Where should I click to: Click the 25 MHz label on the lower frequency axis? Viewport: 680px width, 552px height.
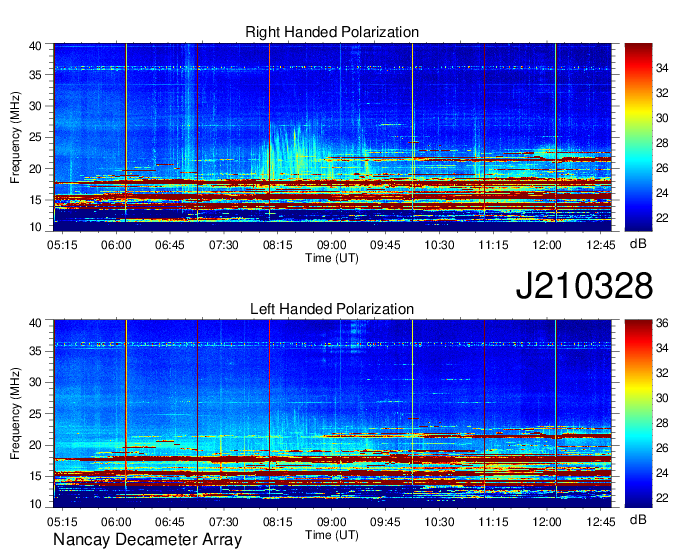pyautogui.click(x=36, y=414)
